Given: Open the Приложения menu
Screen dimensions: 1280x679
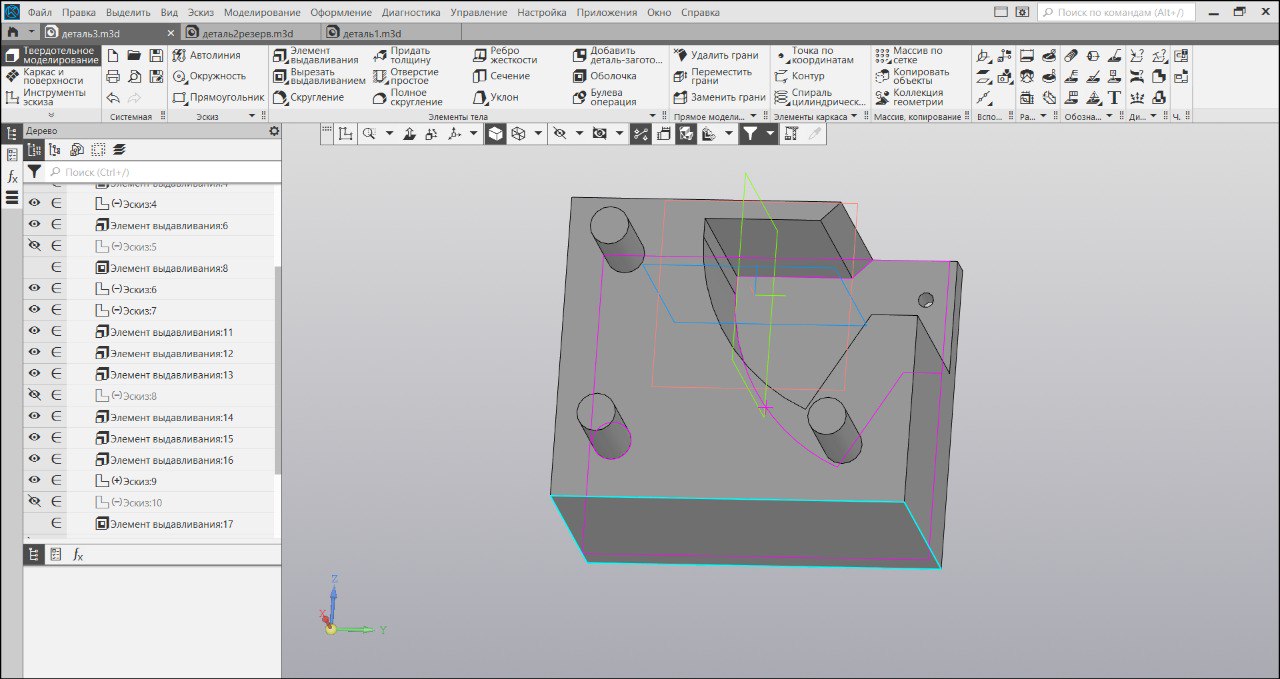Looking at the screenshot, I should click(607, 13).
